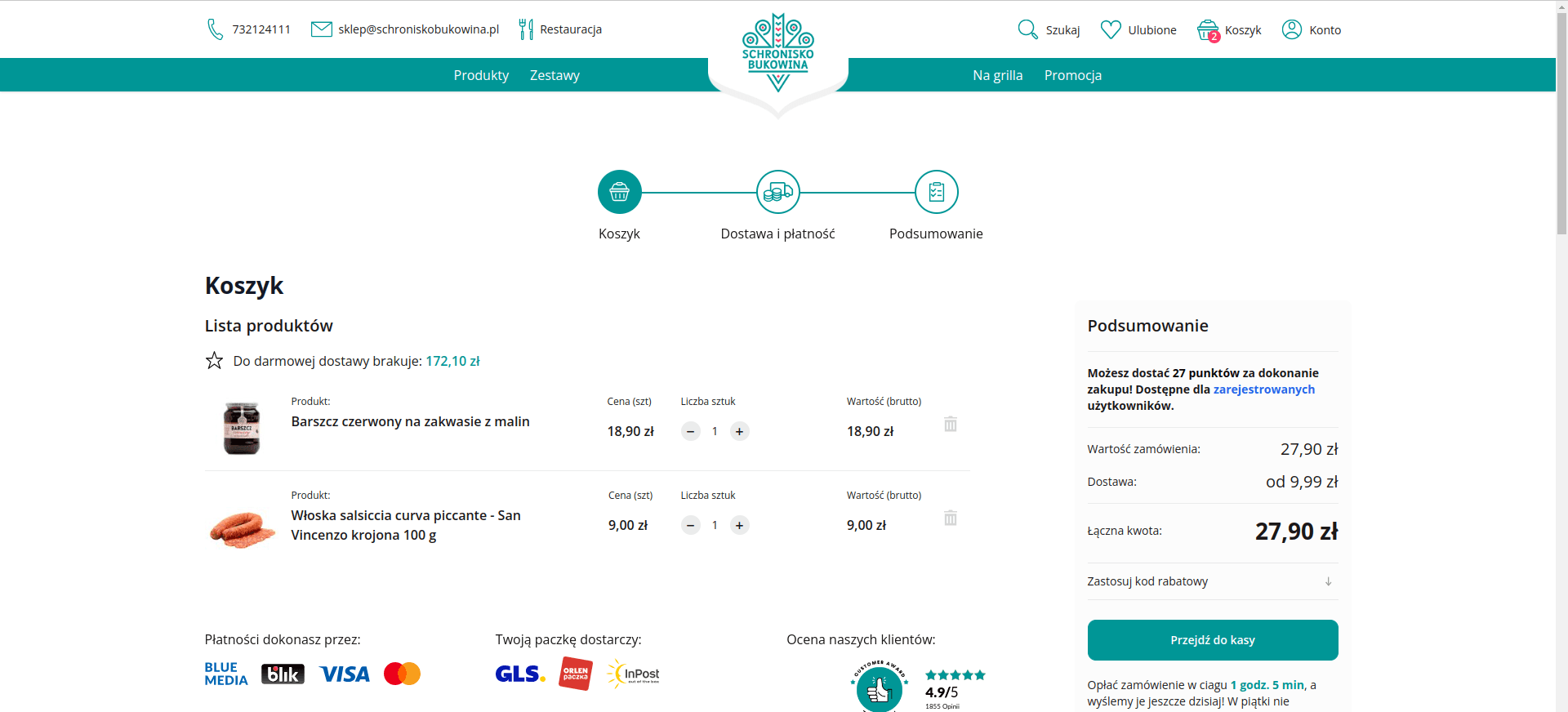Go to the Promocja menu item
The width and height of the screenshot is (1568, 712).
[1072, 75]
